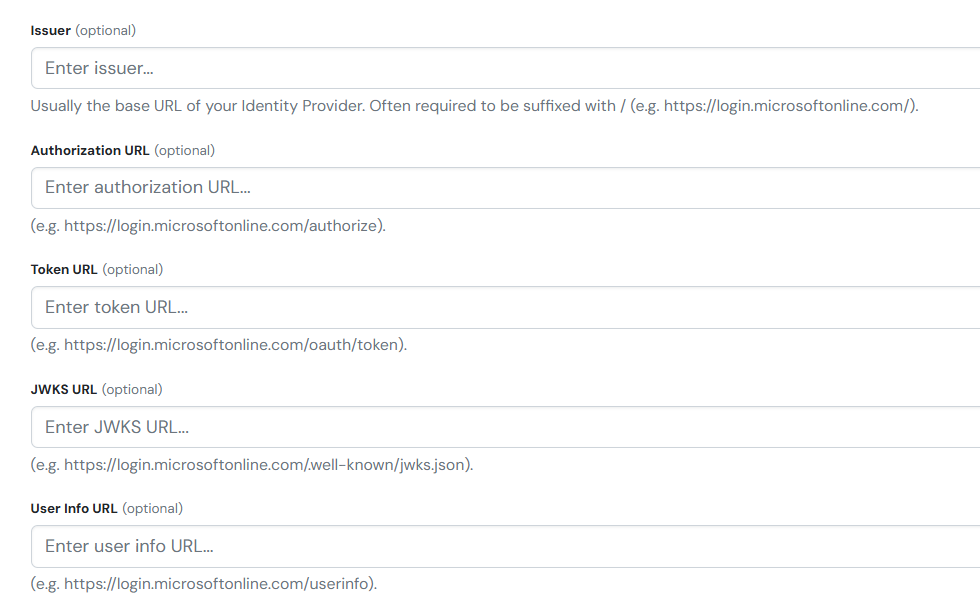Click the jwks.json example hint text
Image resolution: width=980 pixels, height=615 pixels.
(x=252, y=465)
